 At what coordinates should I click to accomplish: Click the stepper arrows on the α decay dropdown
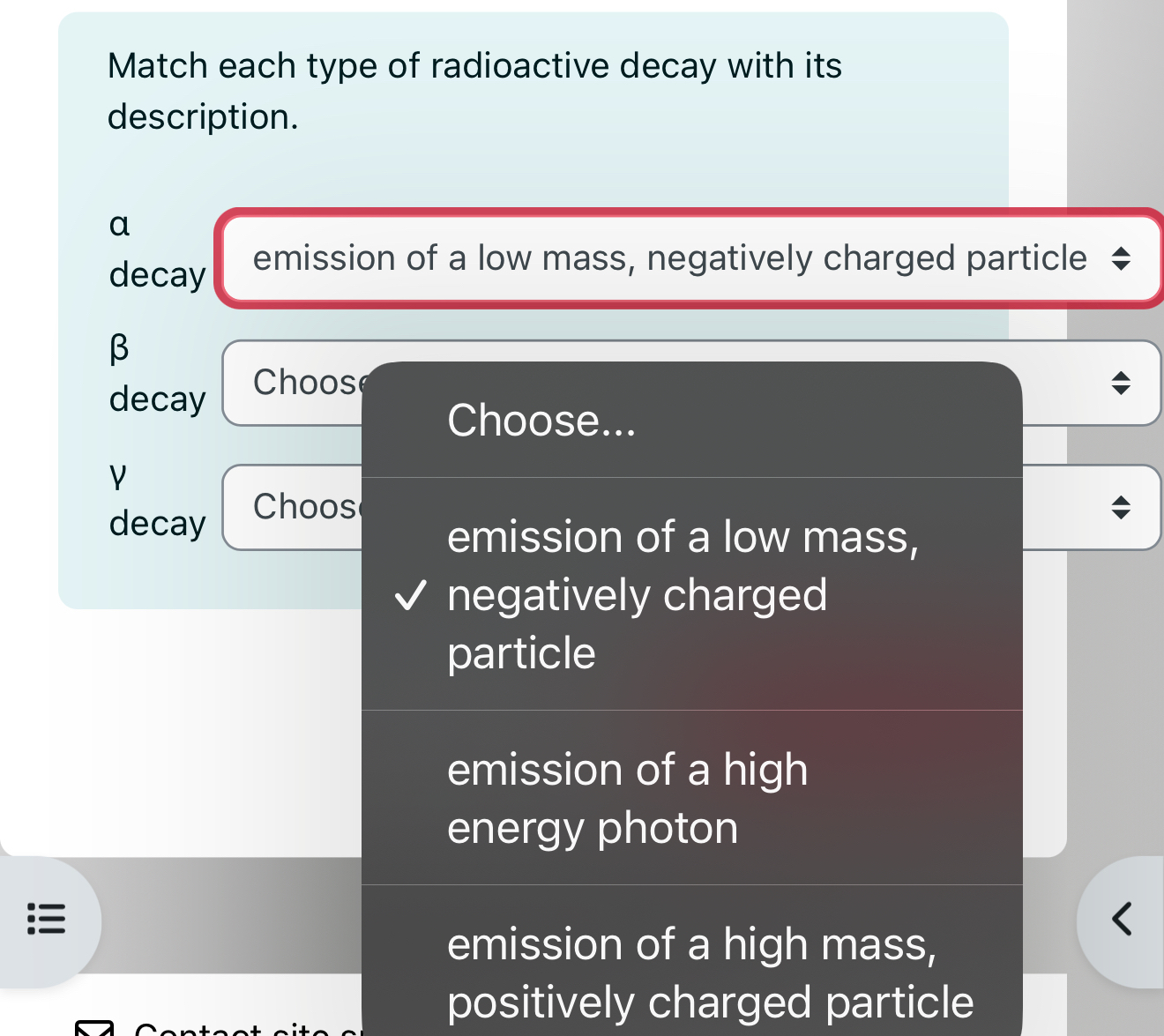[1122, 258]
